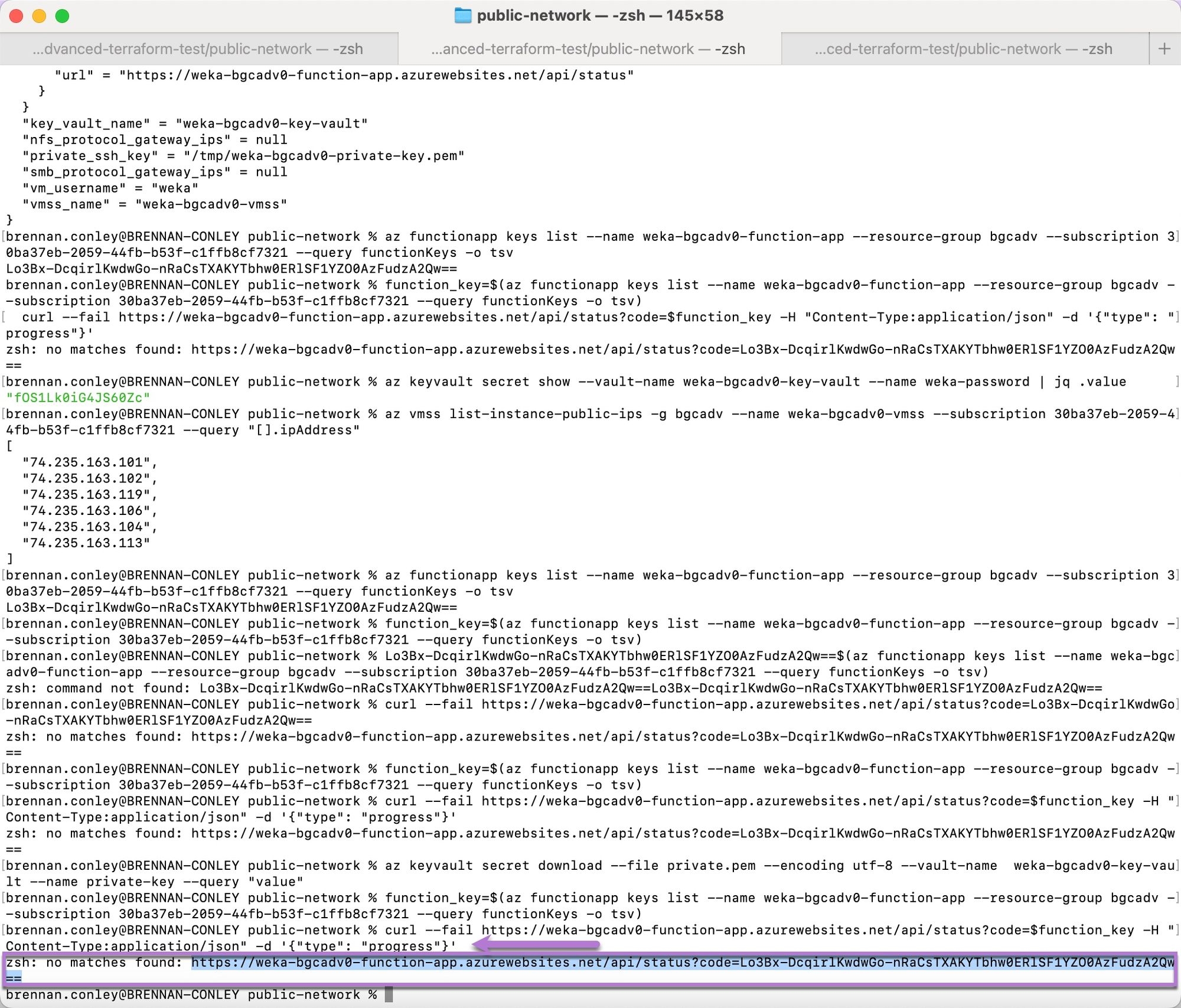
Task: Click the folder proxy icon in title bar
Action: [x=462, y=15]
